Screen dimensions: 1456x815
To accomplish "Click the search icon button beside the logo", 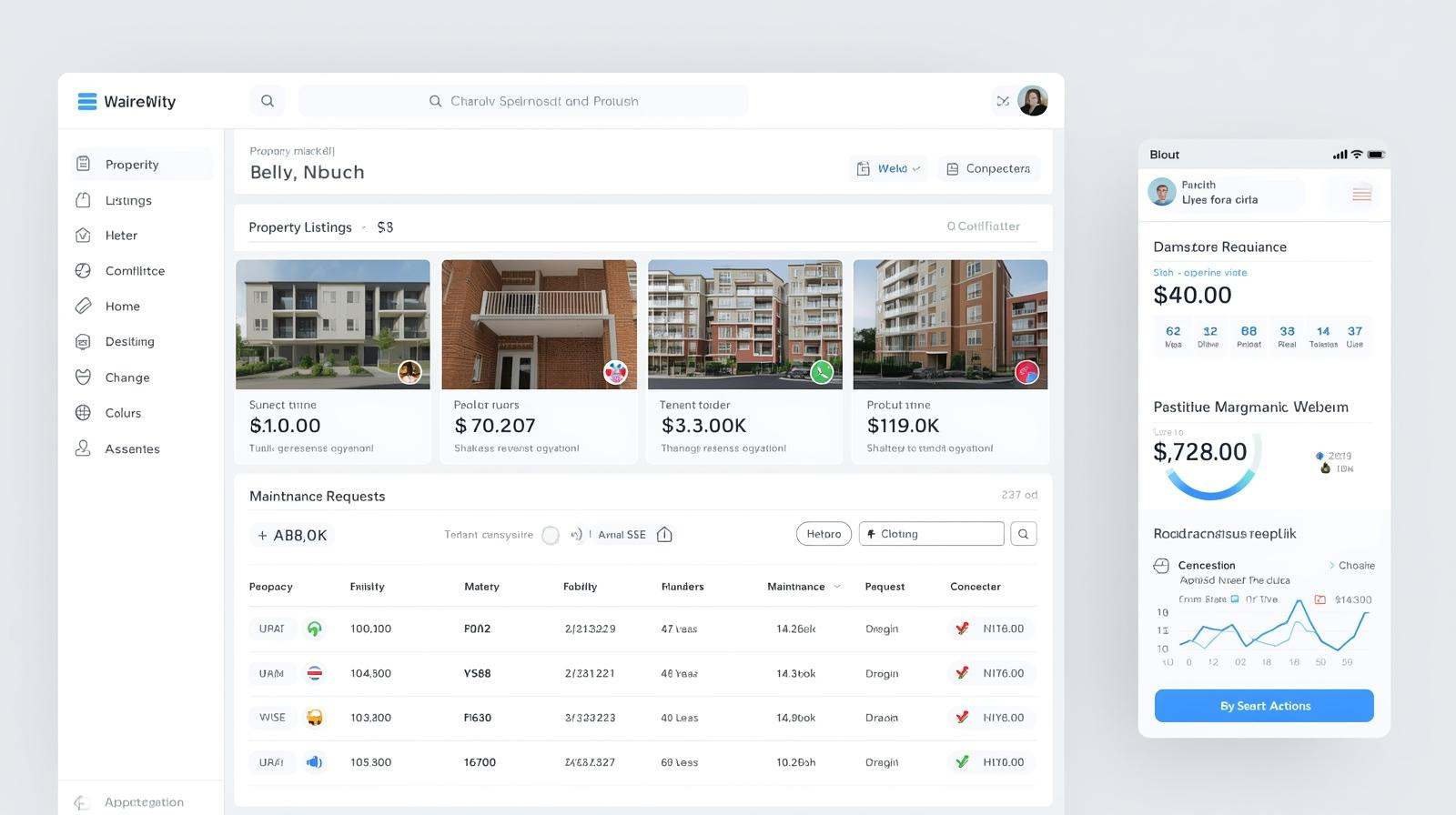I will (x=268, y=101).
